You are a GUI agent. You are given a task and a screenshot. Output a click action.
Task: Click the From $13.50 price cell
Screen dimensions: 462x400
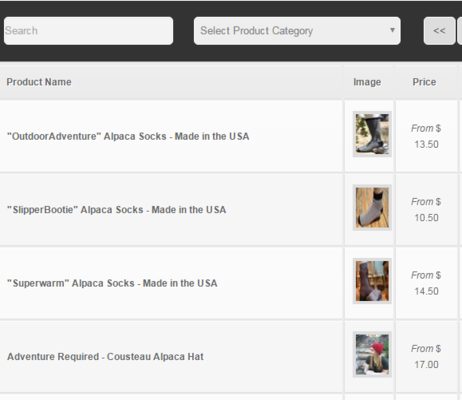(x=426, y=136)
